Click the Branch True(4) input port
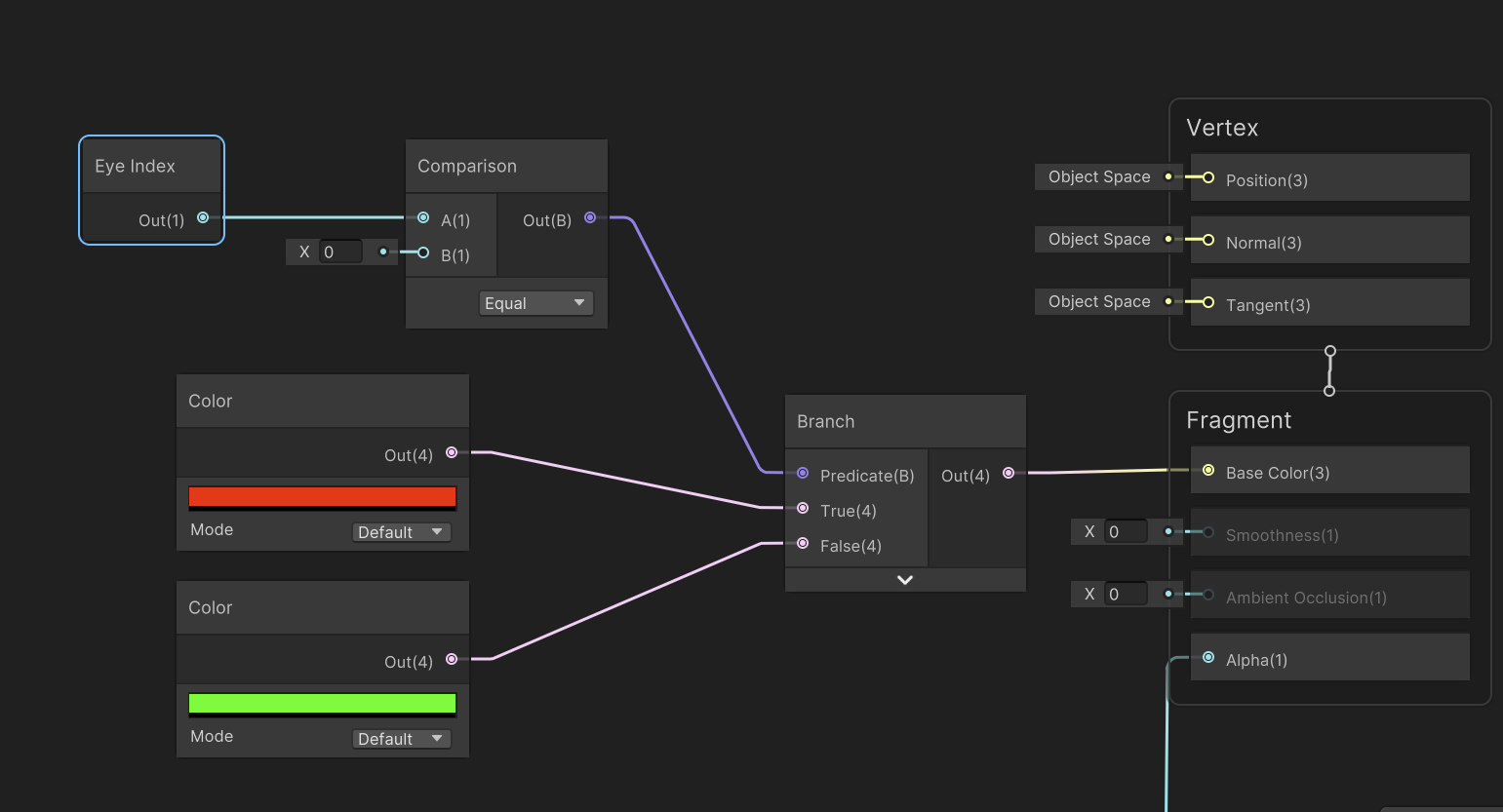Screen dimensions: 1503x812 (x=803, y=509)
